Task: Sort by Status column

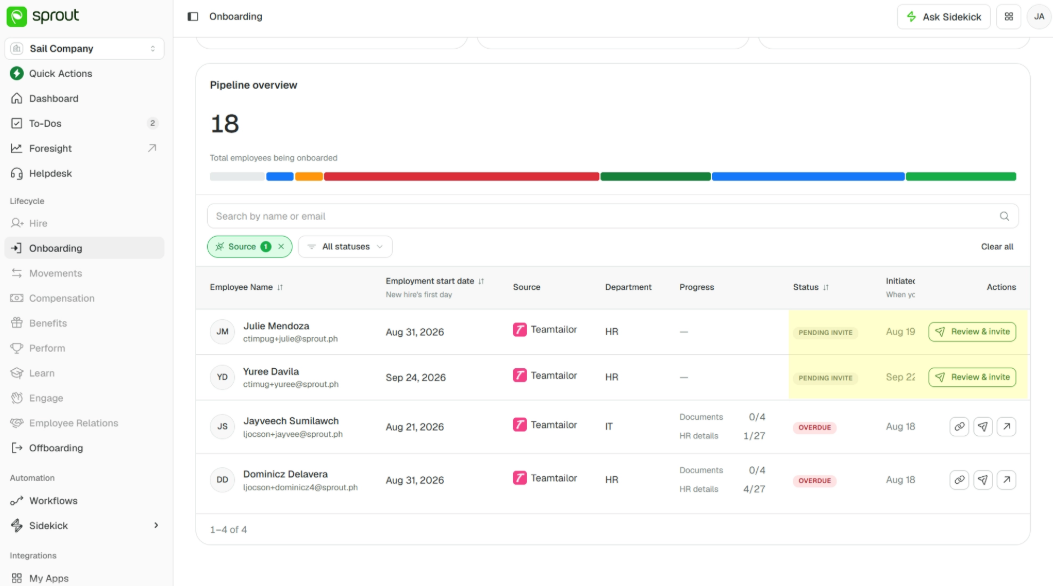Action: click(825, 287)
